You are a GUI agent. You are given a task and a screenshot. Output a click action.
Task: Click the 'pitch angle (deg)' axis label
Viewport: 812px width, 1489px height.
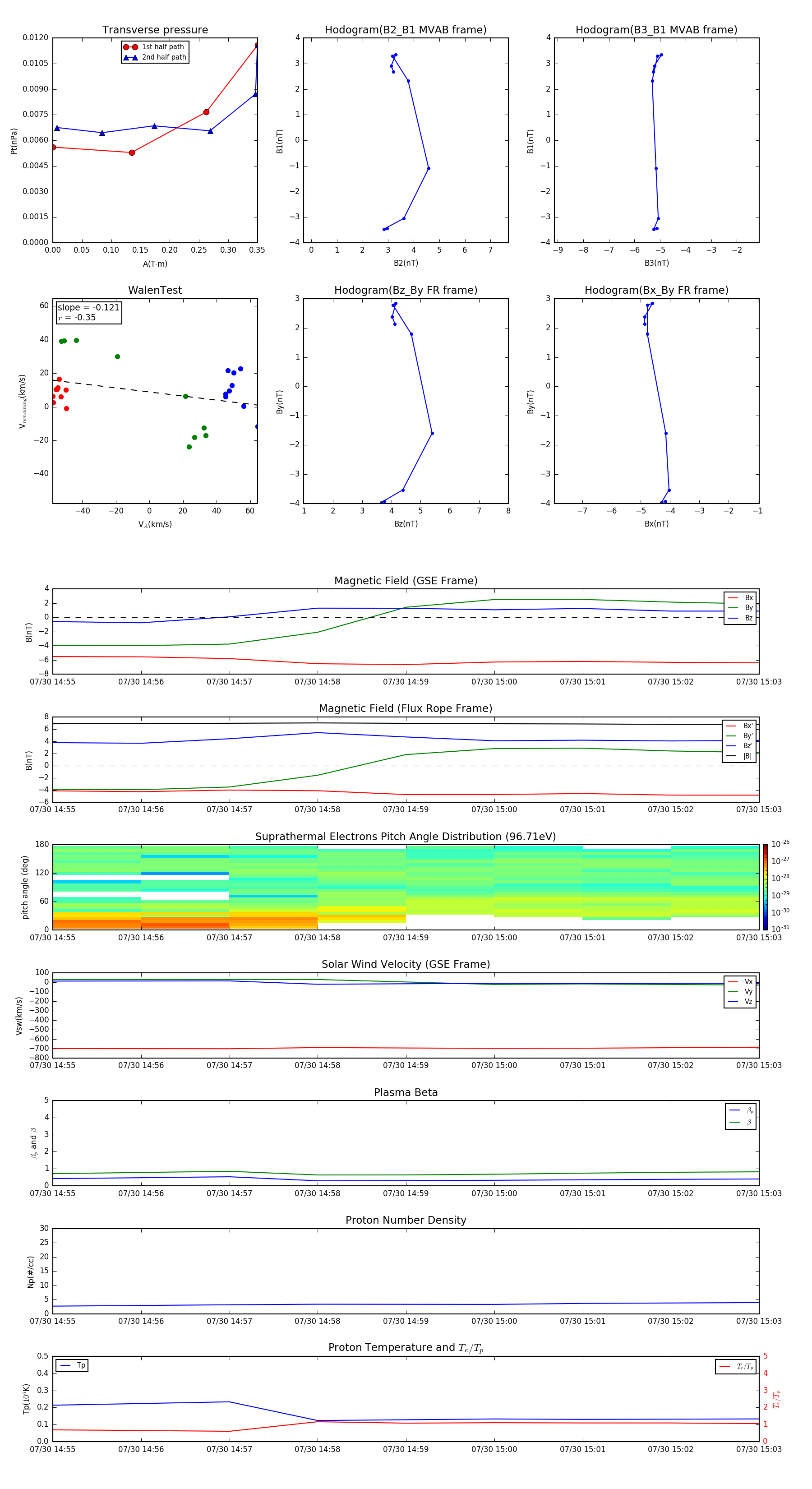25,887
